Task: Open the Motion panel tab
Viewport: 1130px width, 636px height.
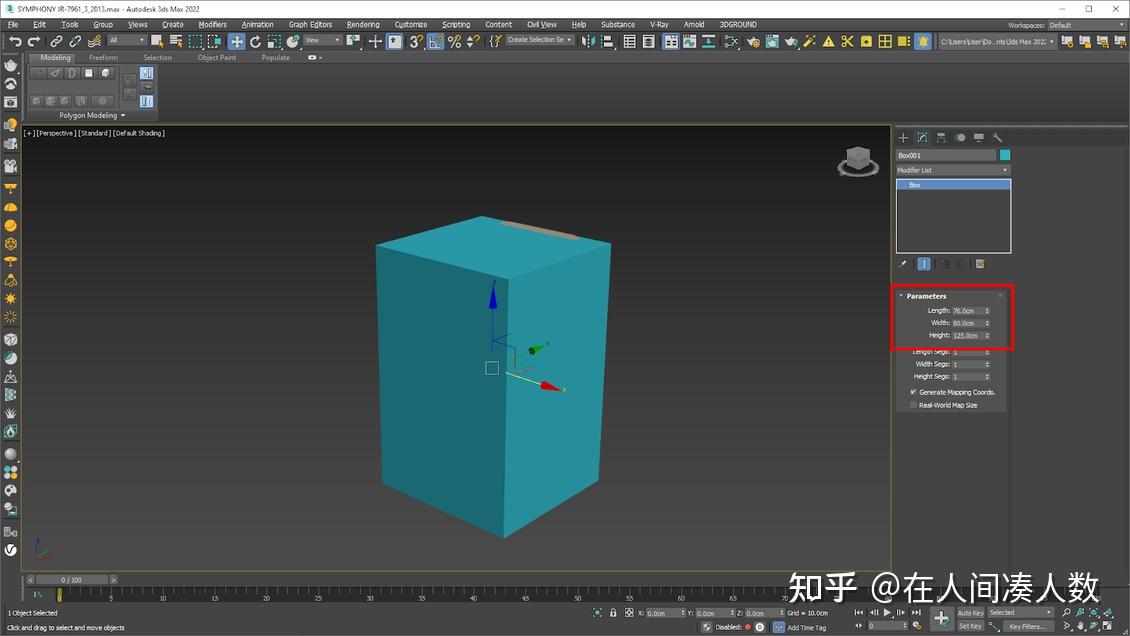Action: click(960, 138)
